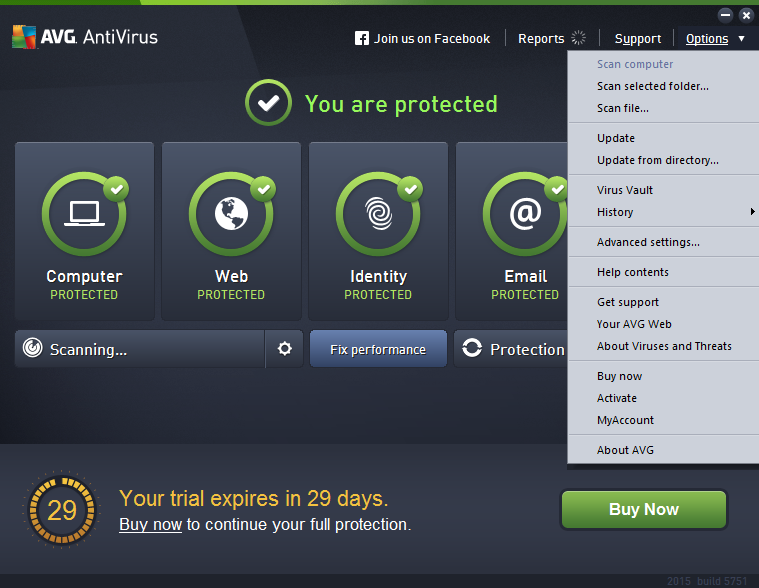Open Virus Vault from menu
The width and height of the screenshot is (759, 588).
click(x=663, y=190)
